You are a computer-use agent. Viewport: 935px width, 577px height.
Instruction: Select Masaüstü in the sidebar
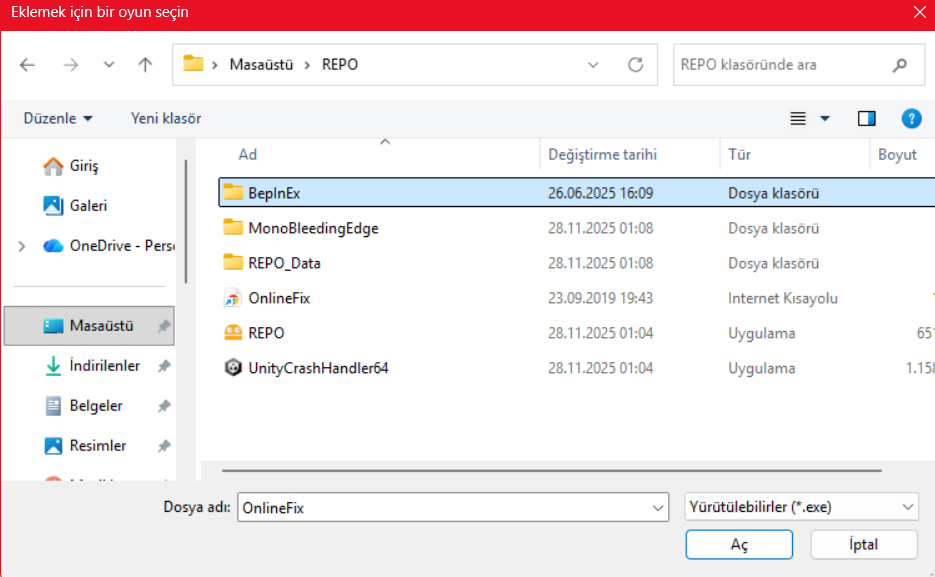click(89, 325)
